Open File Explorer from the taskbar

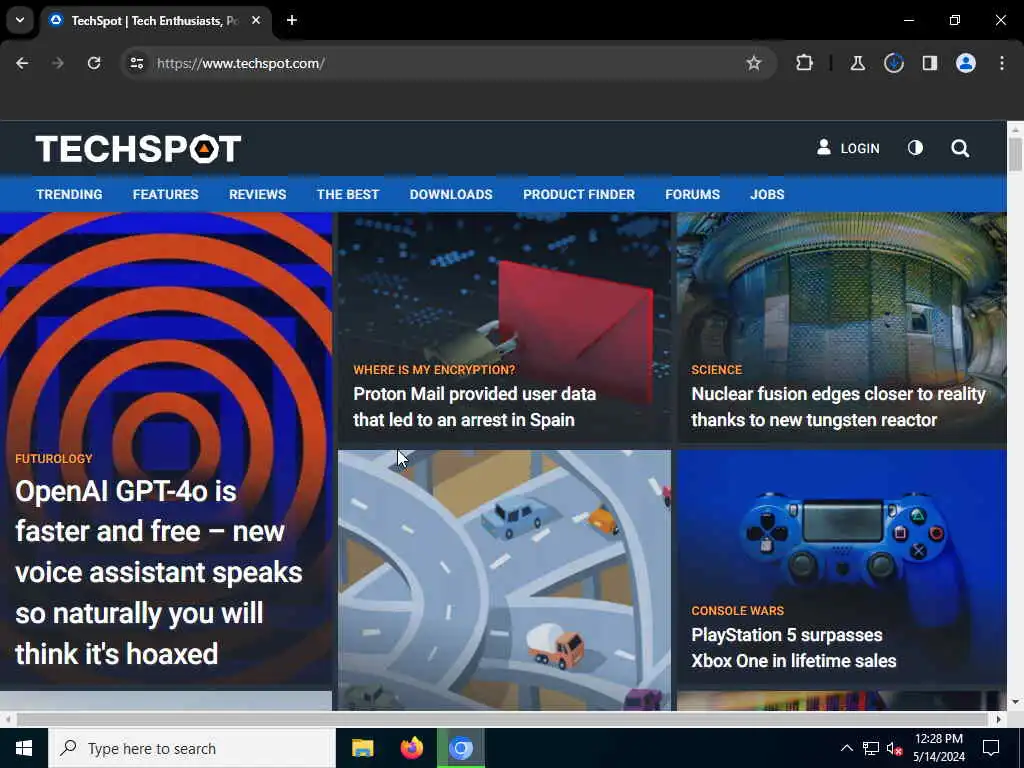click(362, 748)
